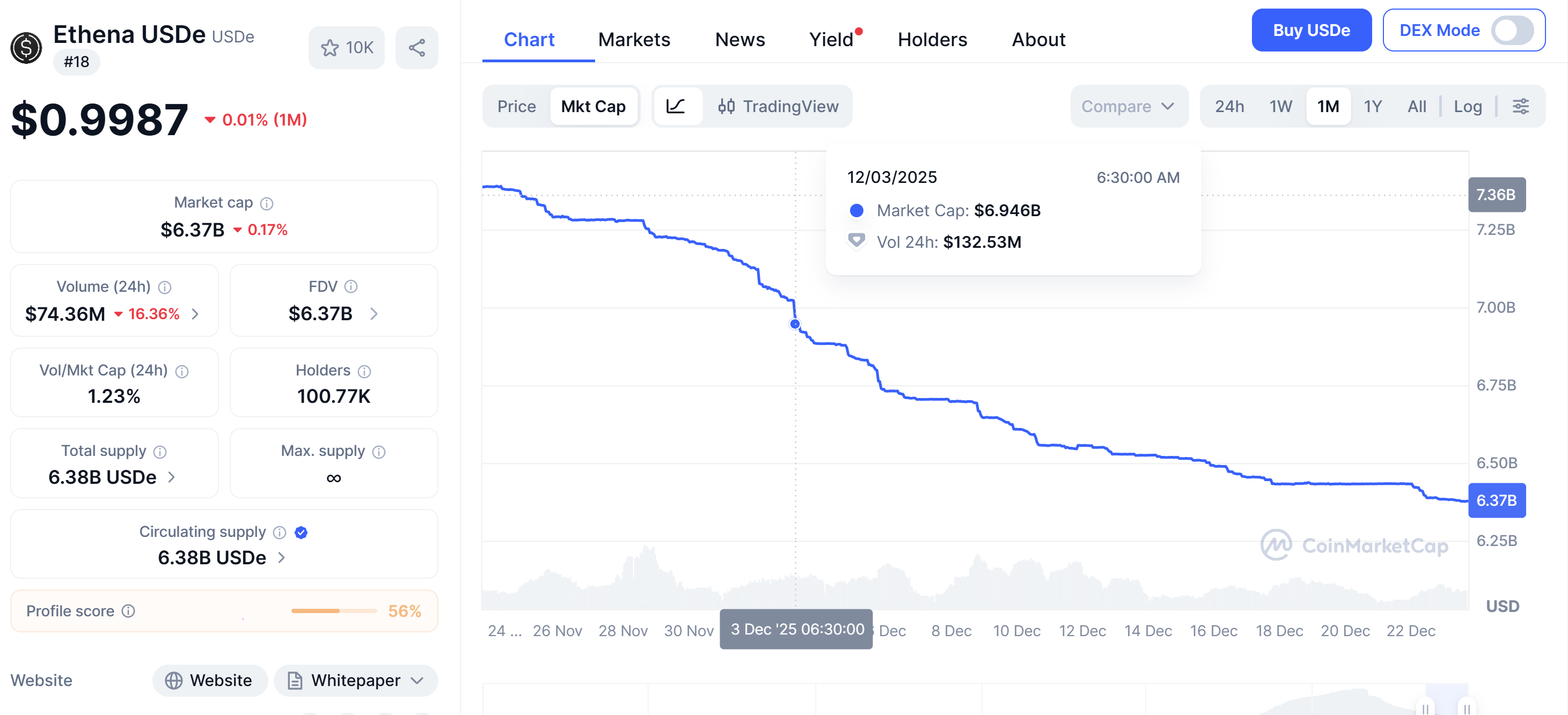
Task: Open chart settings via the sliders icon
Action: (1521, 106)
